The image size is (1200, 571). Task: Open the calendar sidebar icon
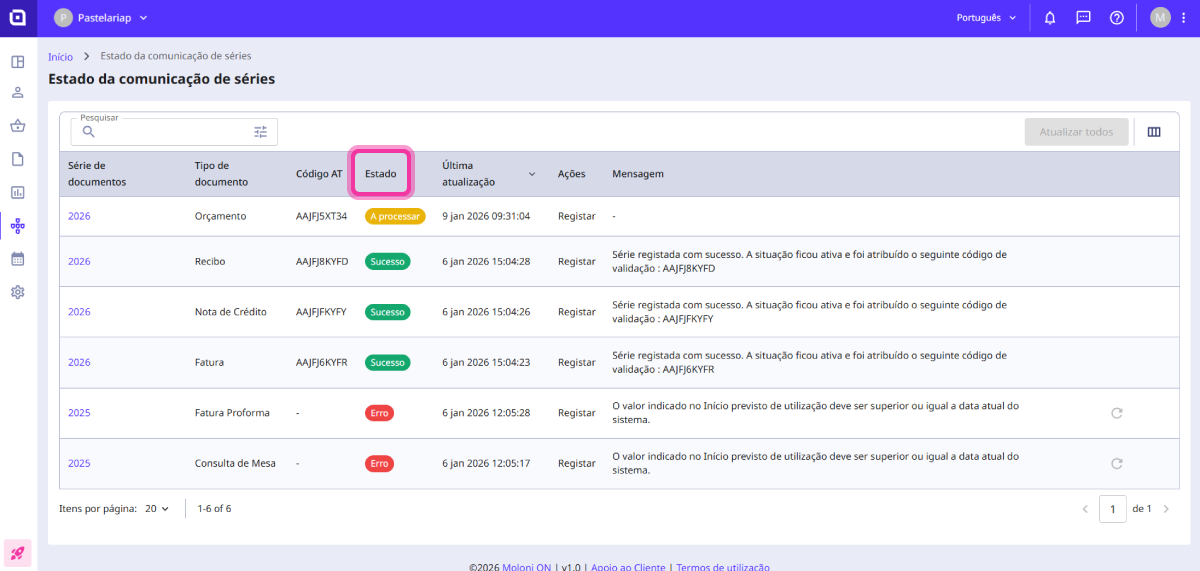[x=18, y=259]
